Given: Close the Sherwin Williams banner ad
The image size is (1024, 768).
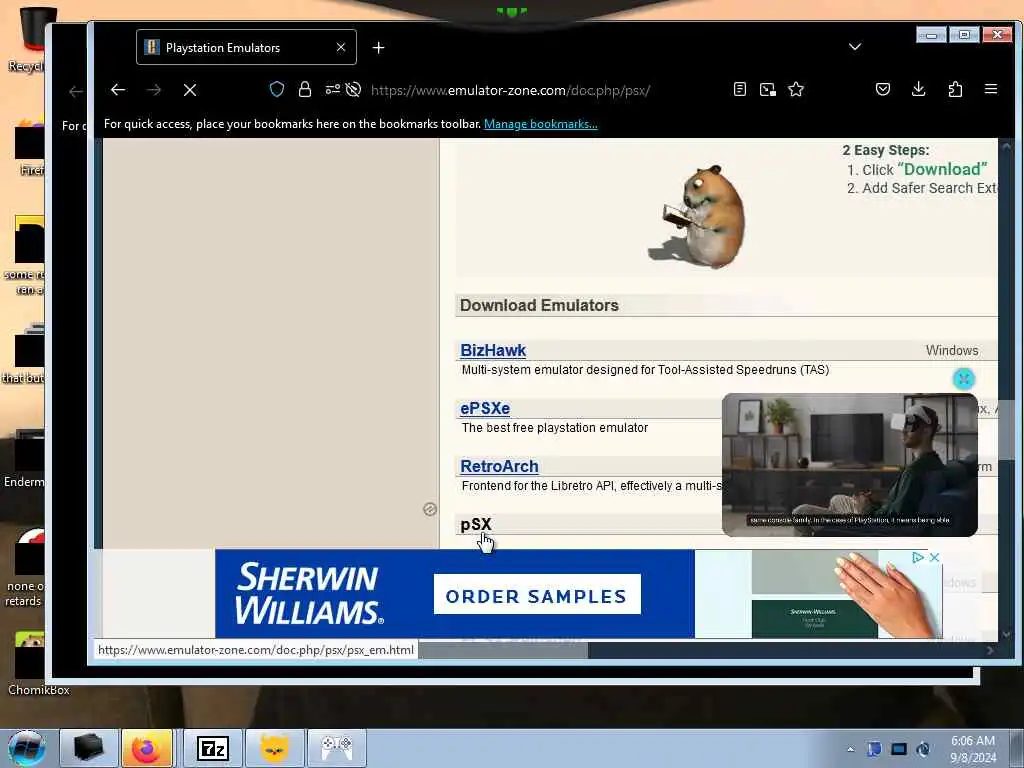Looking at the screenshot, I should pos(935,557).
